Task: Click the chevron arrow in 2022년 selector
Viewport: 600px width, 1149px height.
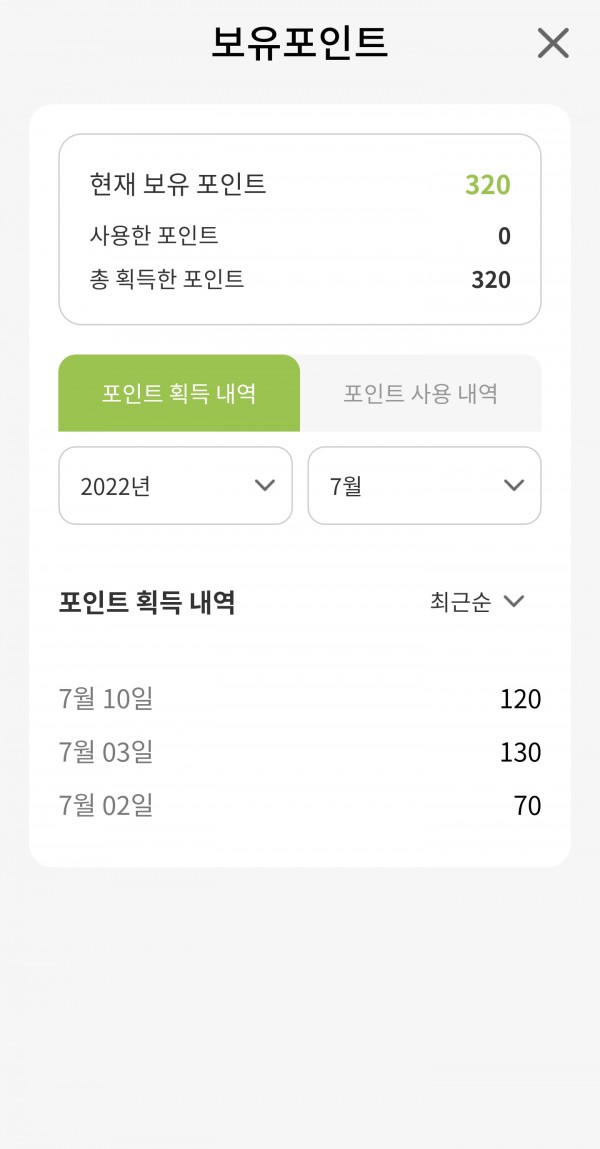Action: 264,485
